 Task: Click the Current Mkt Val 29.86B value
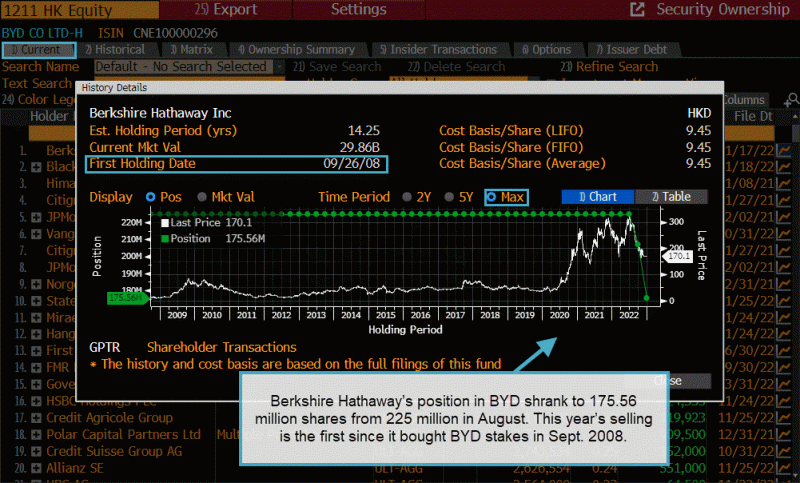coord(360,147)
